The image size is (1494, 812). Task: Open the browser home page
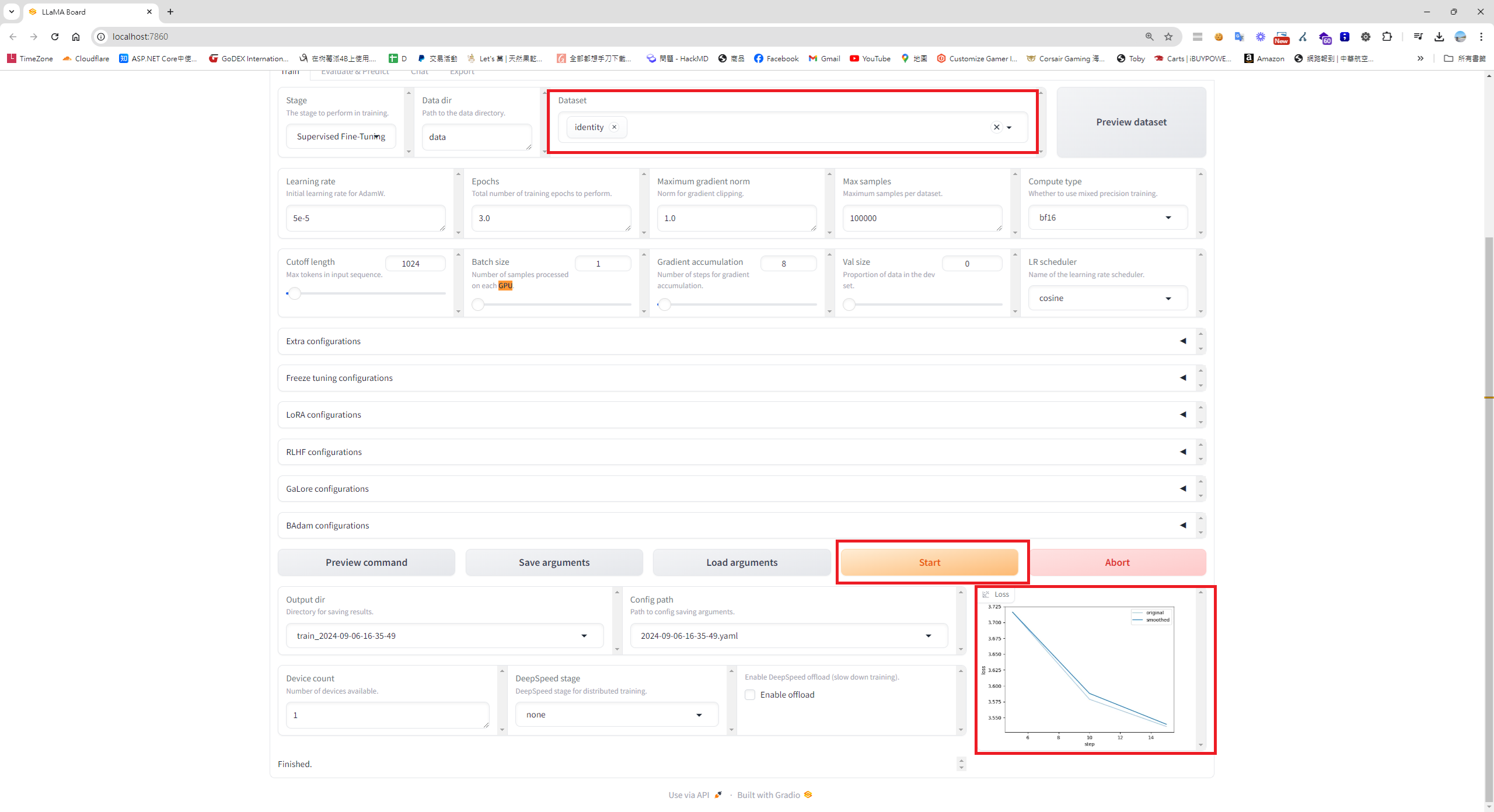(x=76, y=36)
